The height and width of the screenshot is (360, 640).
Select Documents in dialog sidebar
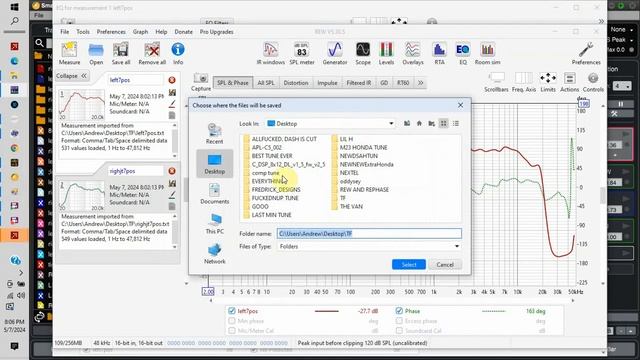tap(214, 193)
